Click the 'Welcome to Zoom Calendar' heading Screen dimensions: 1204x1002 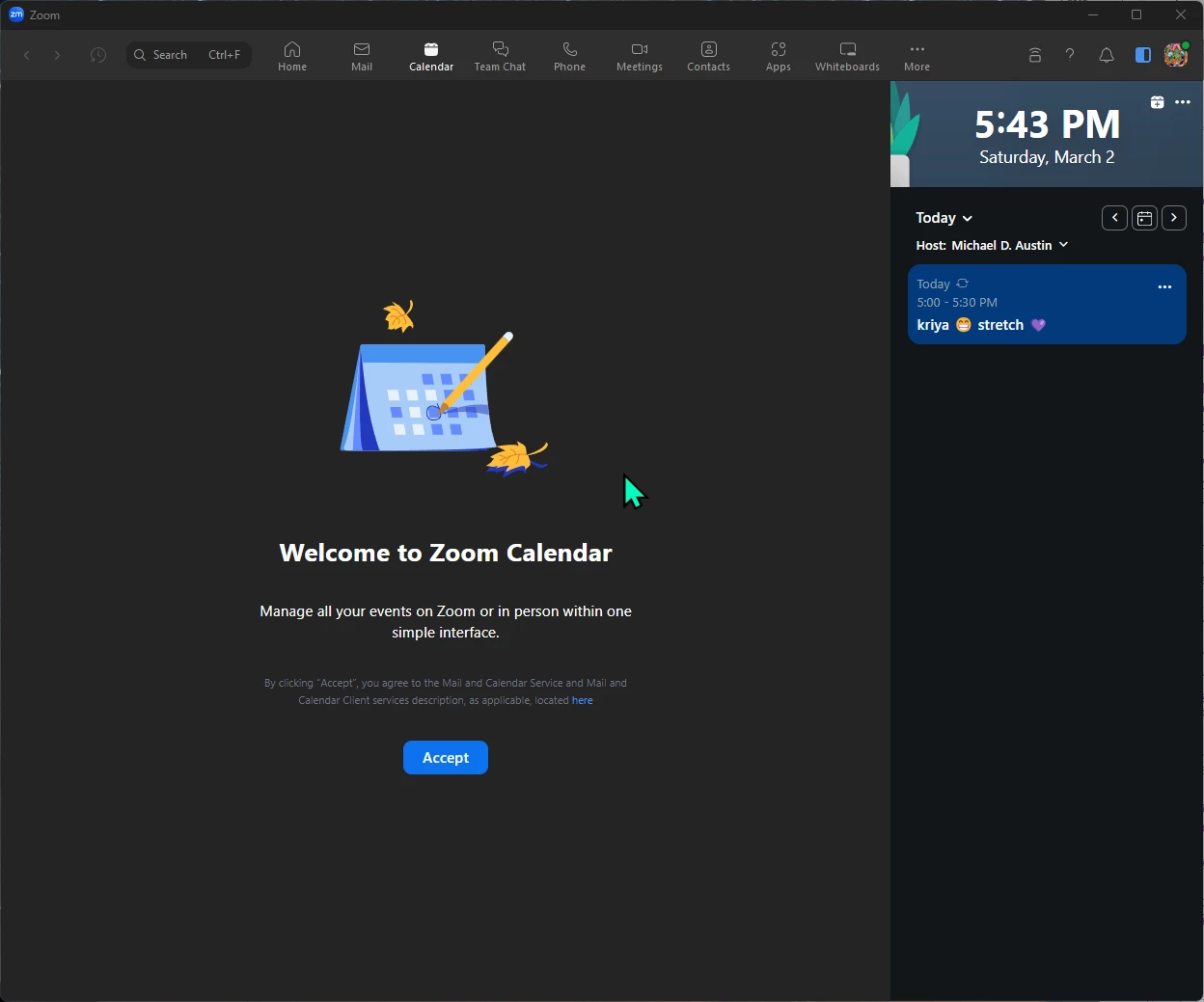(x=446, y=553)
